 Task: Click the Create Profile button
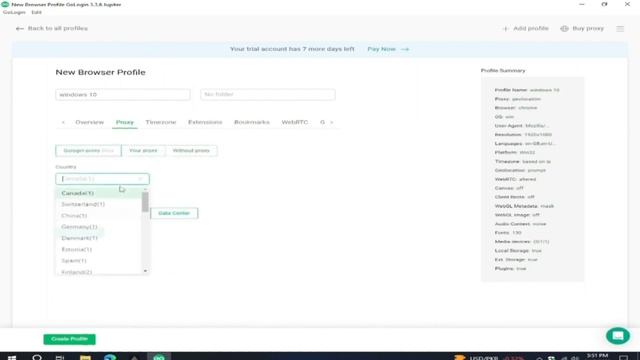pos(70,339)
